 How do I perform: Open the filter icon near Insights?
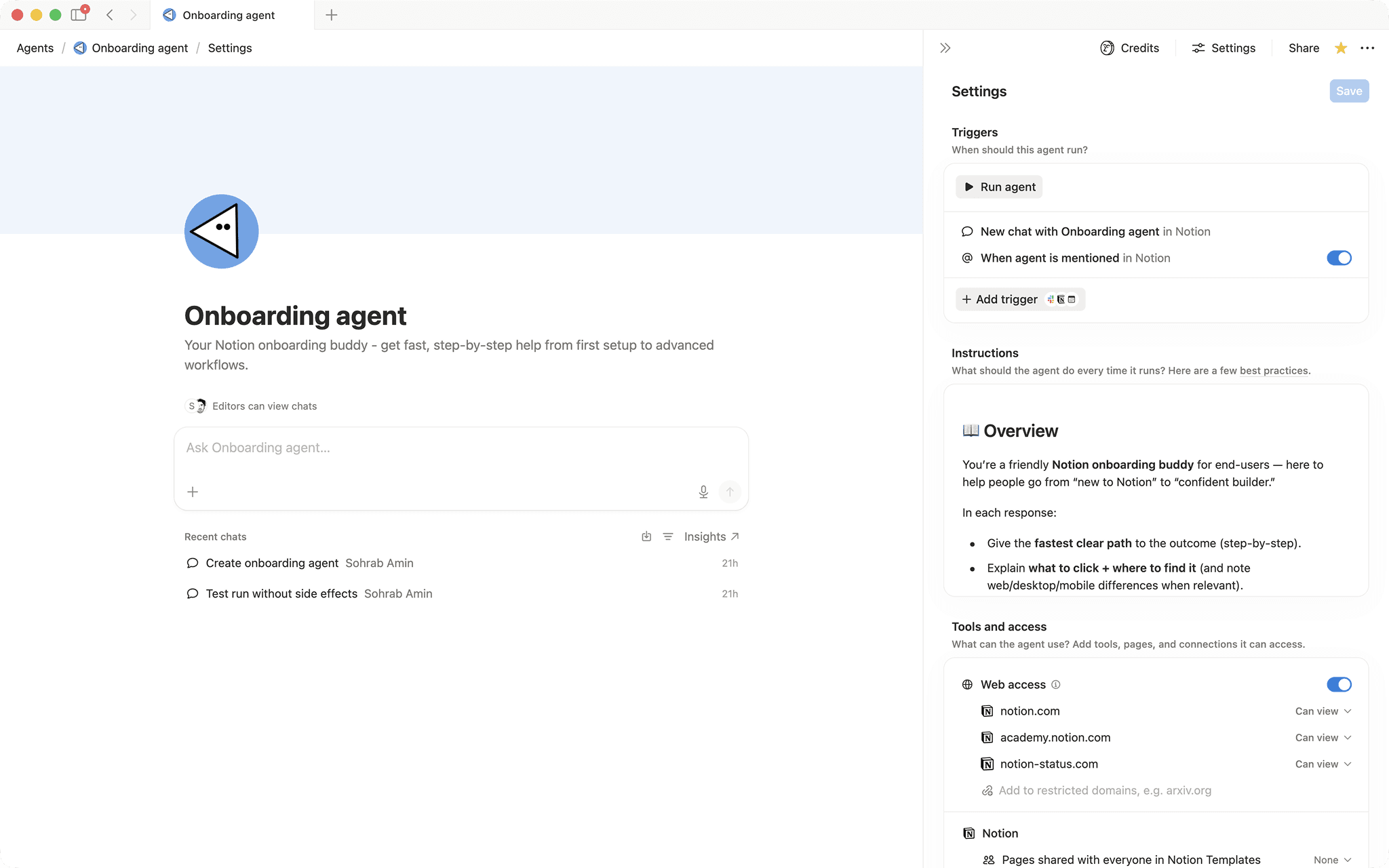click(x=668, y=536)
